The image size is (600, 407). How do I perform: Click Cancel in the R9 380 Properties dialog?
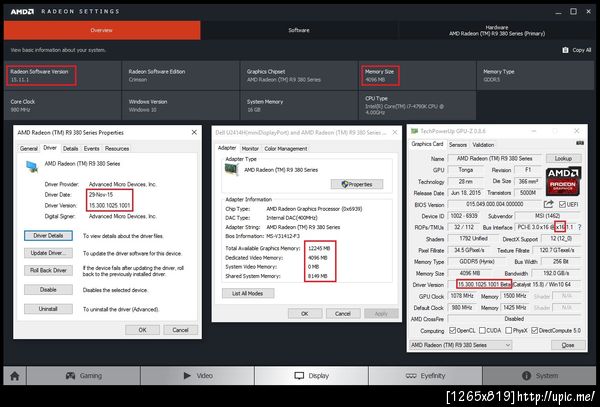[x=180, y=330]
